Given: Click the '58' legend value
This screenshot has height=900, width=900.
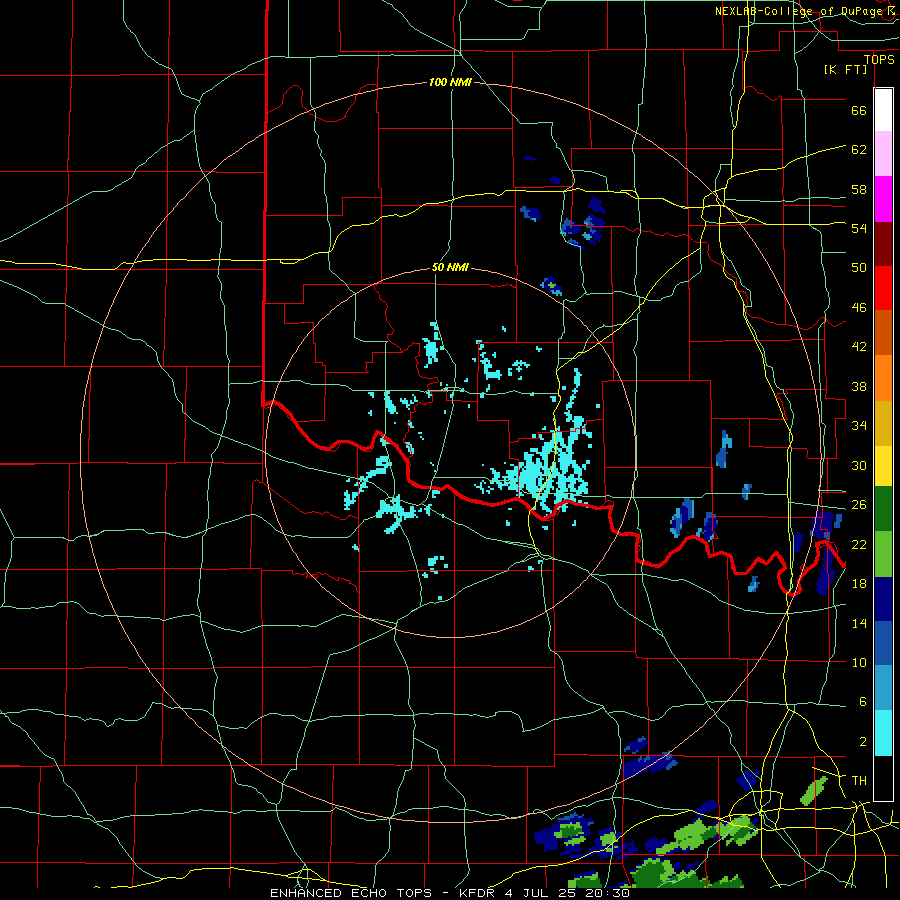Looking at the screenshot, I should [859, 189].
